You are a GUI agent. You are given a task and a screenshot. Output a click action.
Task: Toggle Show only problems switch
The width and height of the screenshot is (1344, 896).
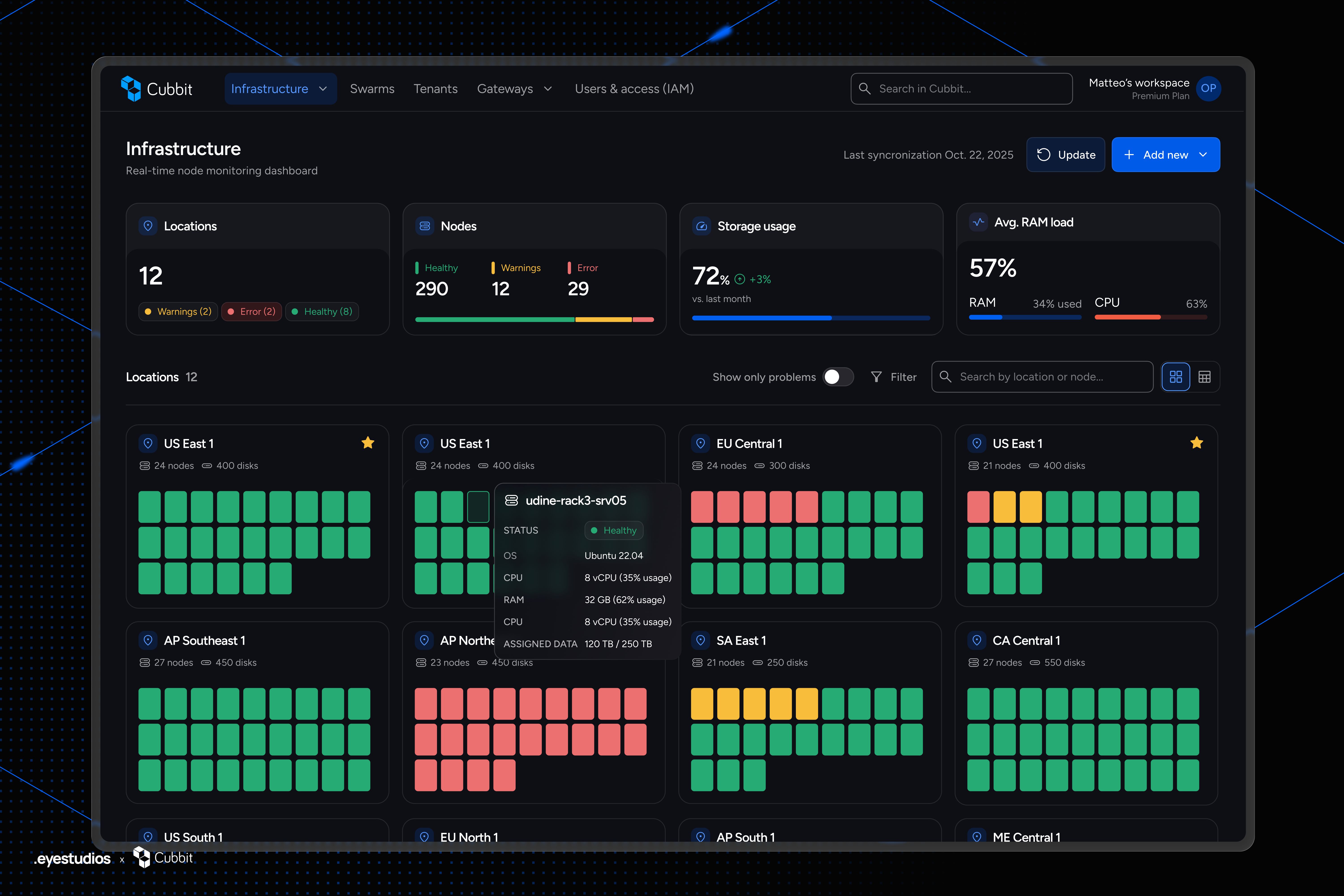point(838,377)
